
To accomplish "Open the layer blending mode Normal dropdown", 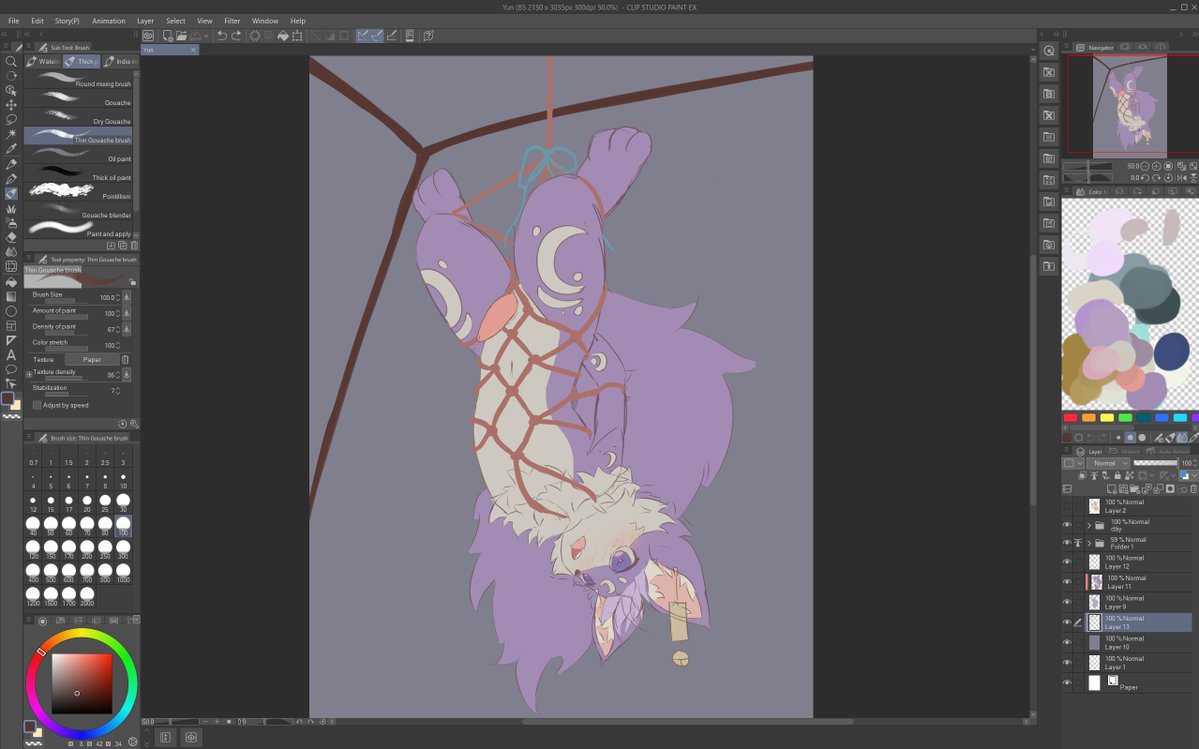I will pos(1110,463).
